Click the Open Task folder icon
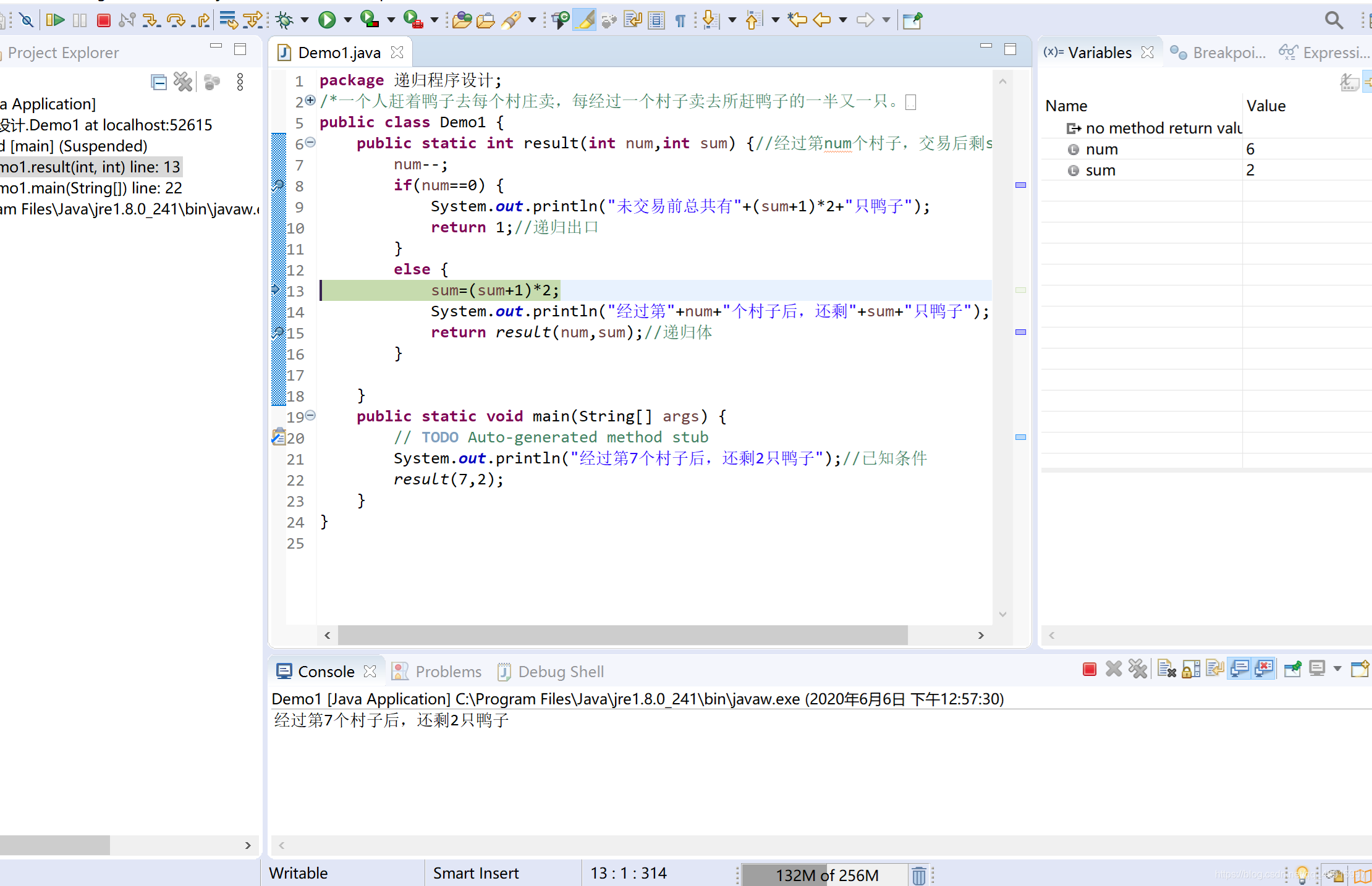This screenshot has height=886, width=1372. 486,20
